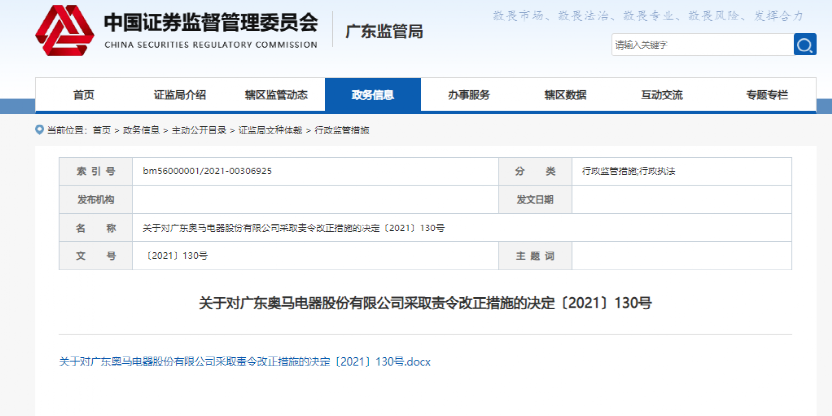Click the 中国证券监督管理委员会 title text
The height and width of the screenshot is (416, 832).
point(211,22)
